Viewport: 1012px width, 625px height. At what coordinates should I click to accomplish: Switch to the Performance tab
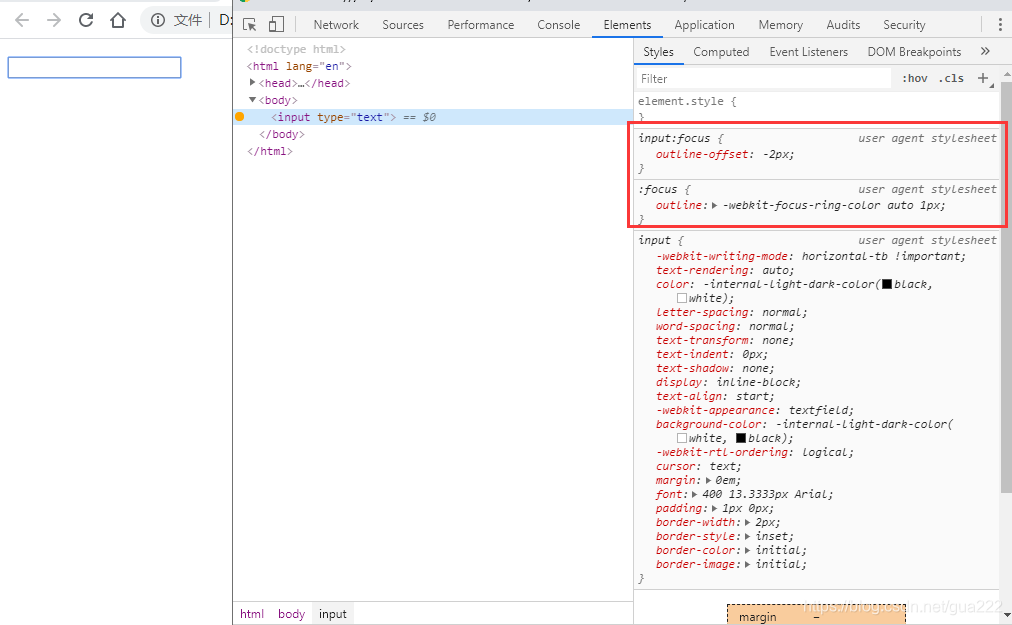(480, 25)
